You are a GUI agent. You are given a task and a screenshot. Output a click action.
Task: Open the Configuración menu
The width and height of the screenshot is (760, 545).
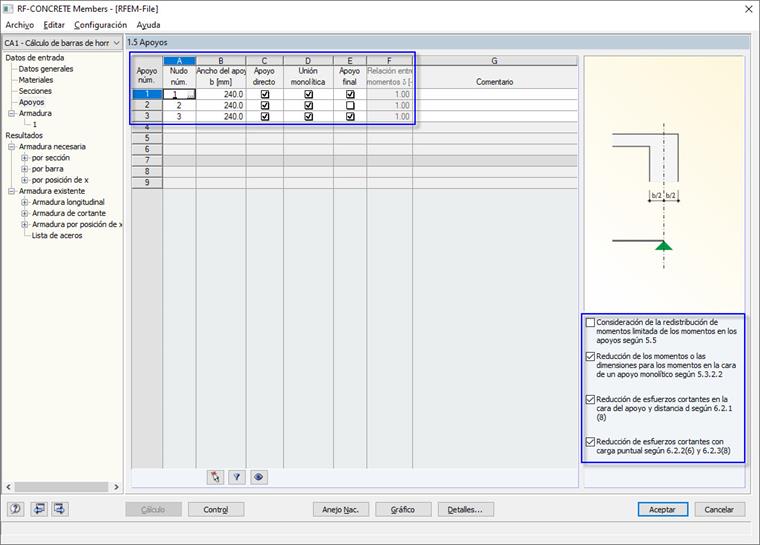coord(100,25)
